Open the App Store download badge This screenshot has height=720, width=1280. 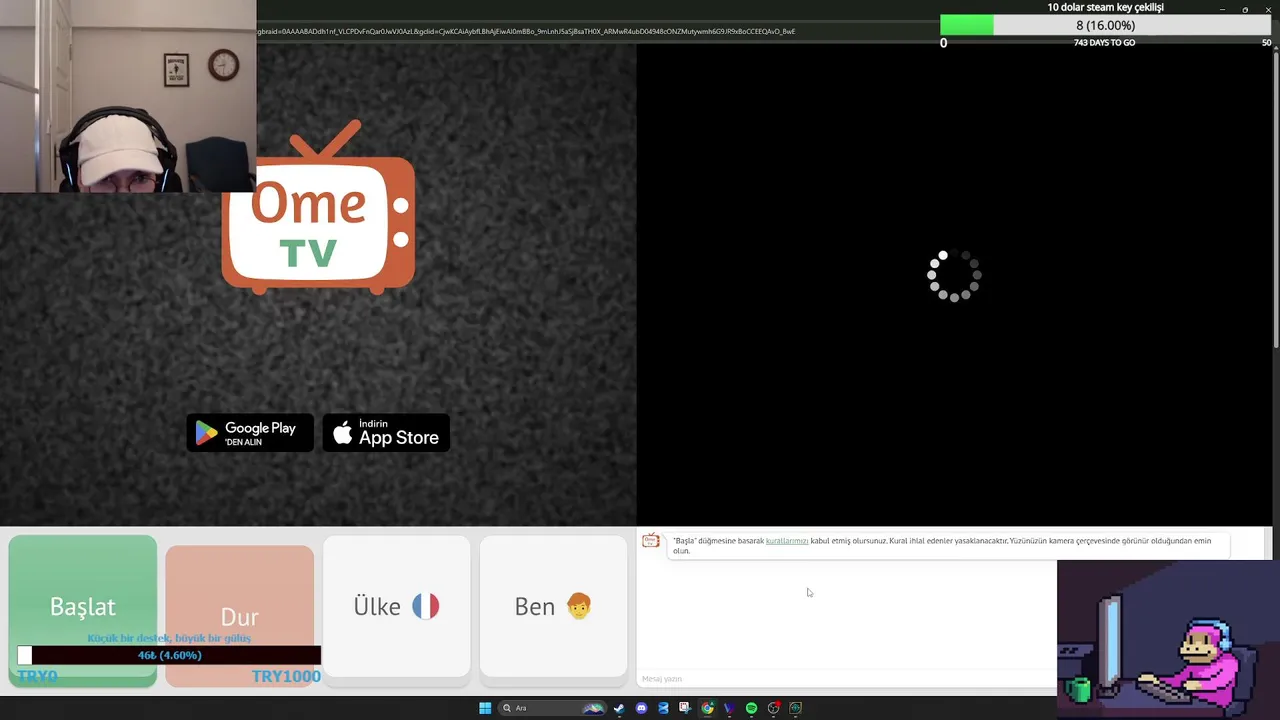(386, 433)
